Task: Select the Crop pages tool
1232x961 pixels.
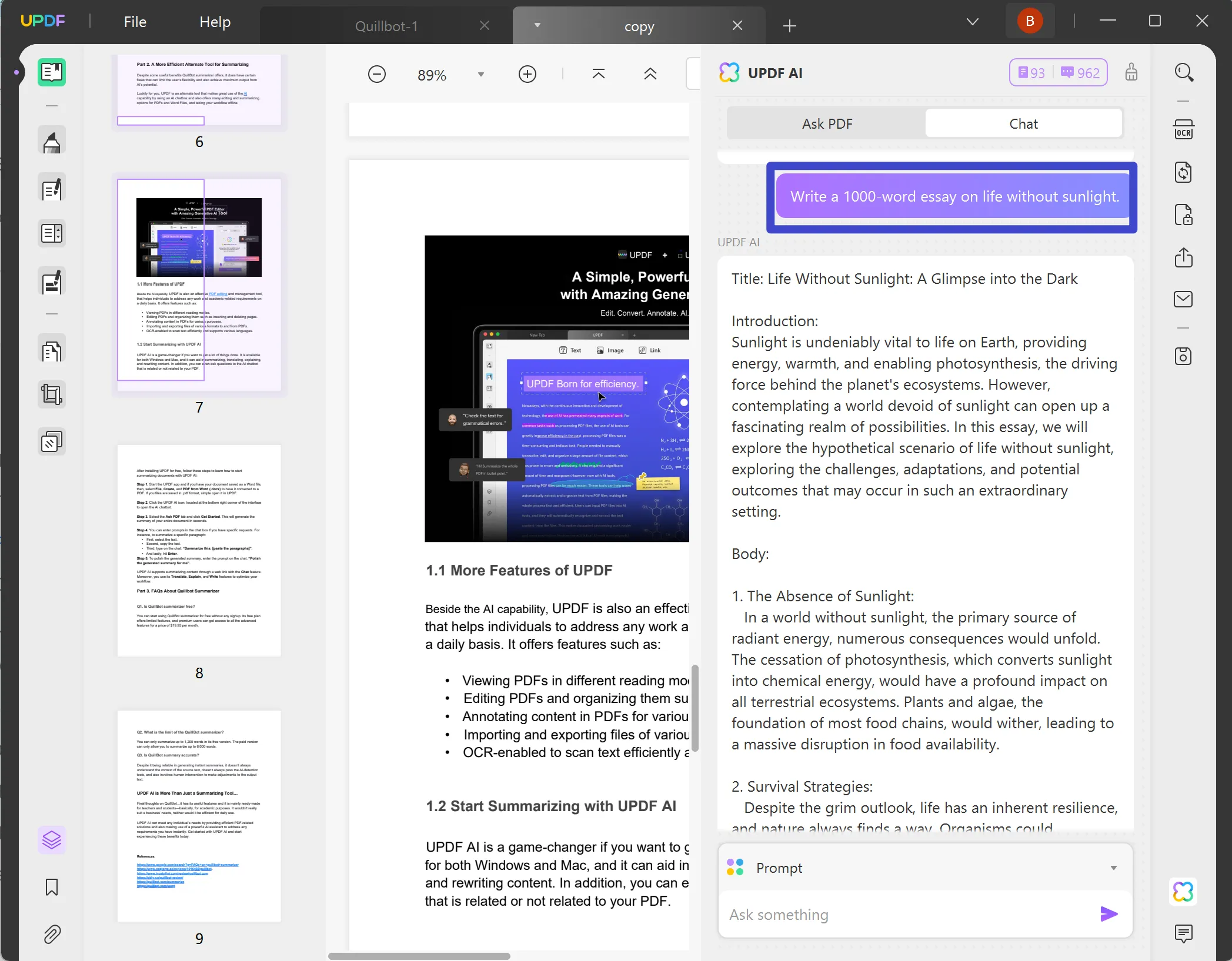Action: (52, 394)
